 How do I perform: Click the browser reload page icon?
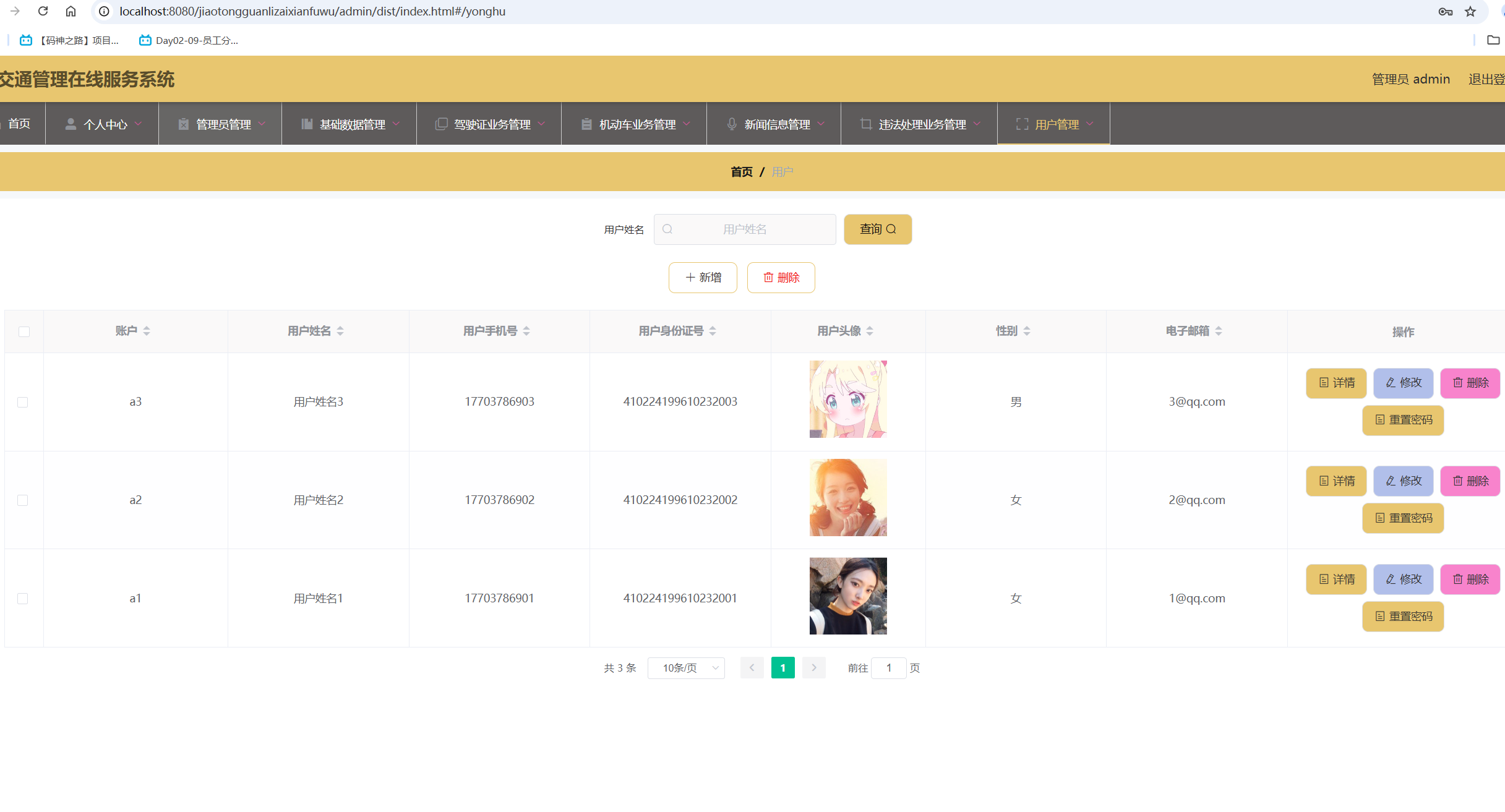click(x=43, y=11)
